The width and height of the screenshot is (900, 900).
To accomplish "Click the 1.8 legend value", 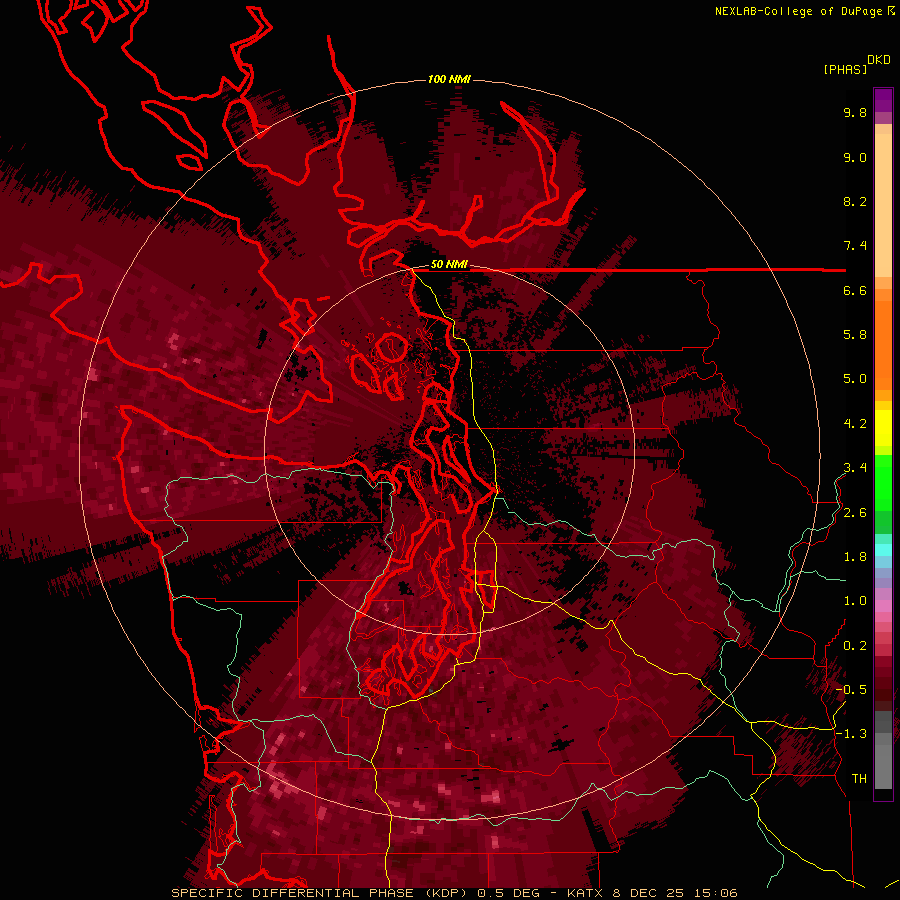I will coord(855,557).
